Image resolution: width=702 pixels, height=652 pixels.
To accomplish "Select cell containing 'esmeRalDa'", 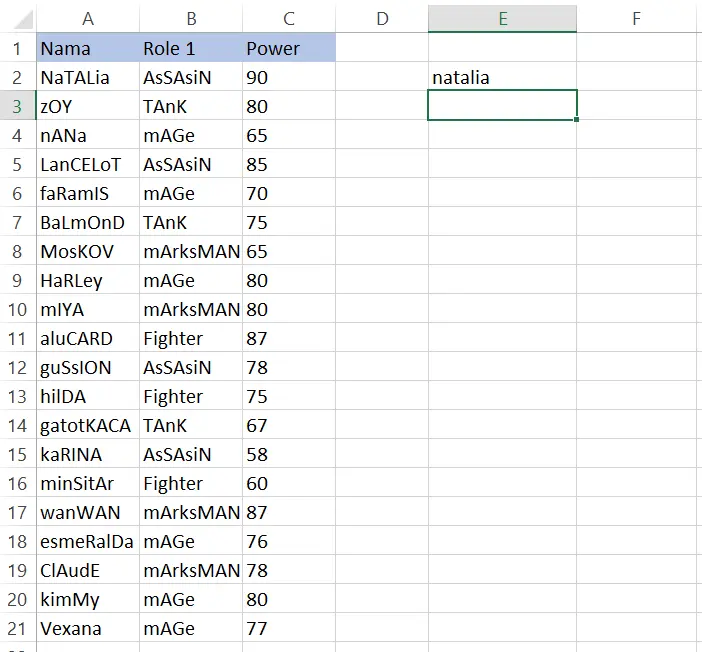I will pos(88,541).
